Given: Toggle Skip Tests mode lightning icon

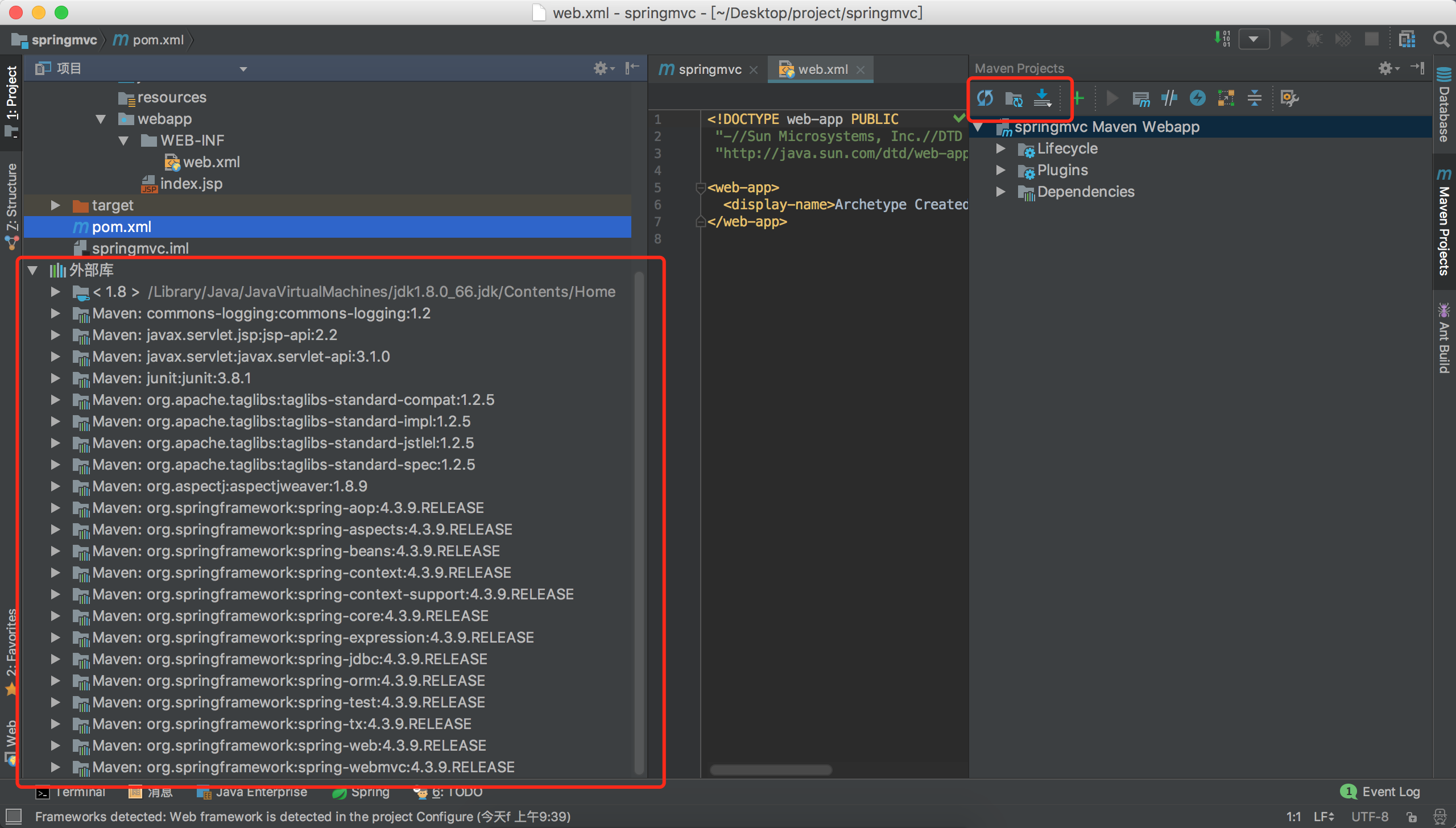Looking at the screenshot, I should (x=1197, y=98).
